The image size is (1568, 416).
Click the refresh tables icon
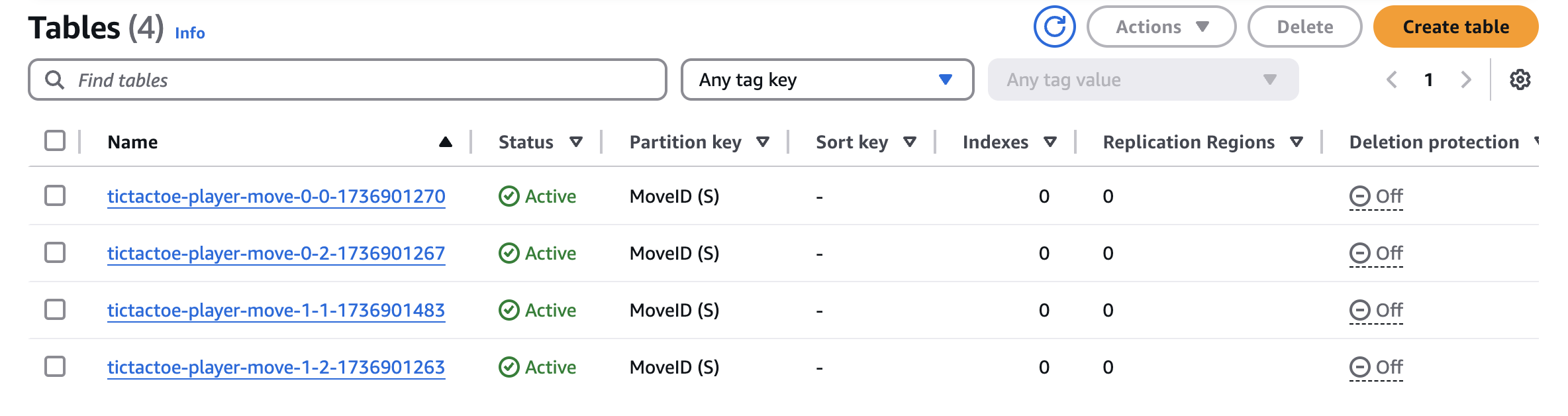point(1054,27)
